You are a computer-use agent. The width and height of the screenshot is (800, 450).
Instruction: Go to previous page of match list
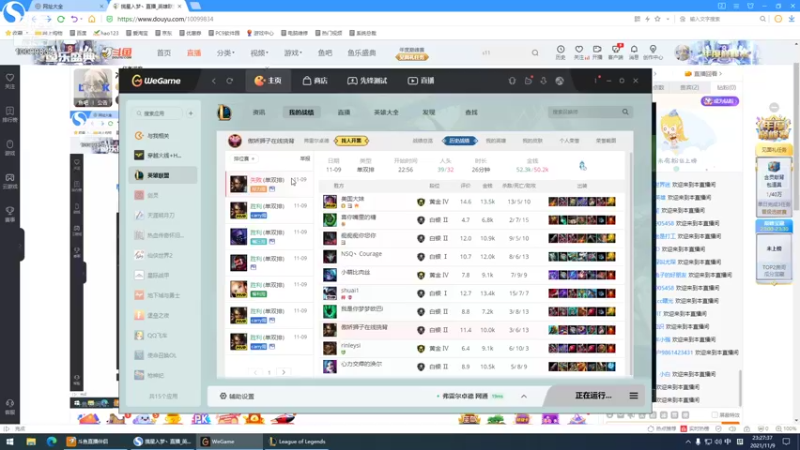(255, 372)
